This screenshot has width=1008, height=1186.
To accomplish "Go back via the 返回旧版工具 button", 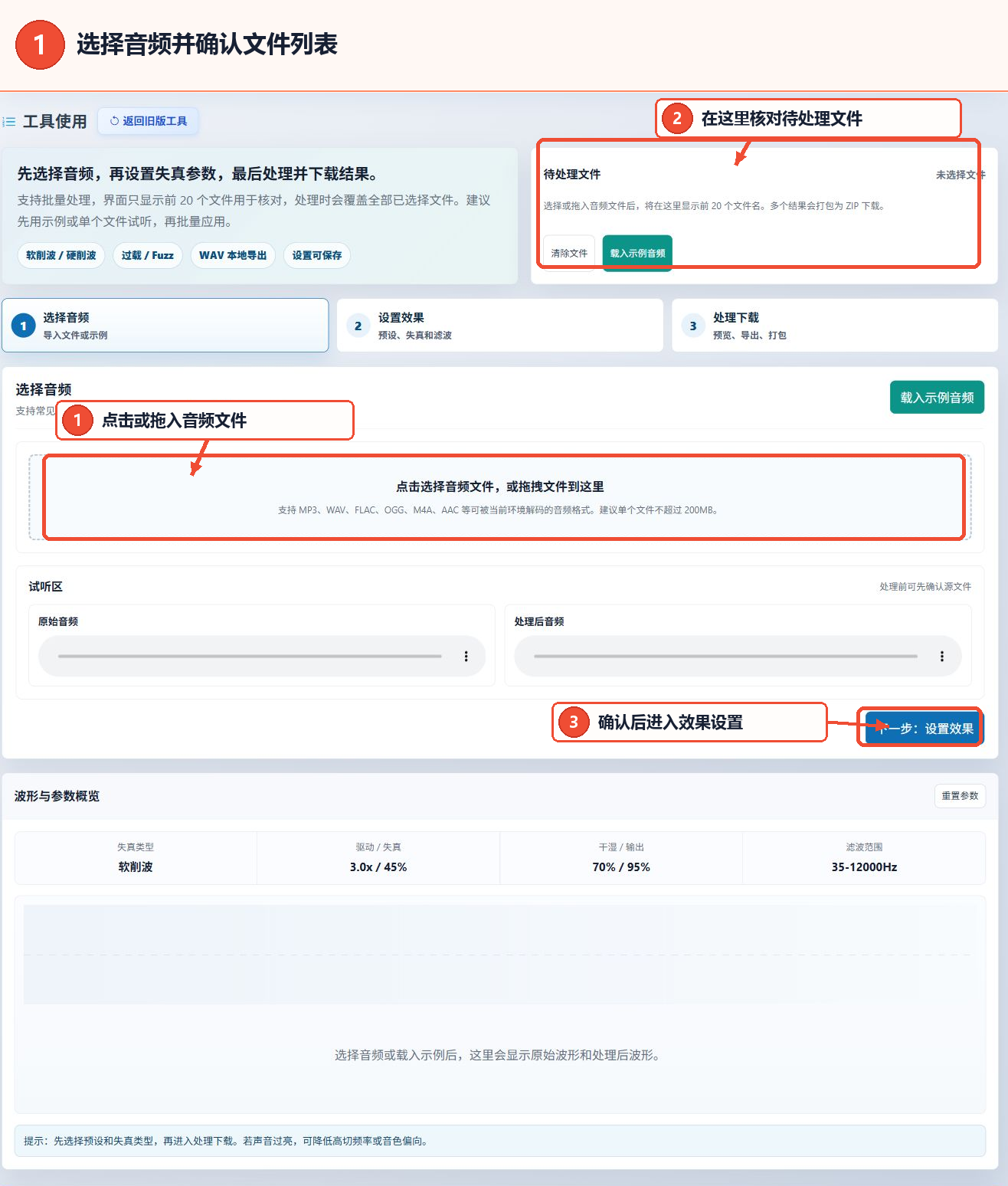I will [x=148, y=121].
